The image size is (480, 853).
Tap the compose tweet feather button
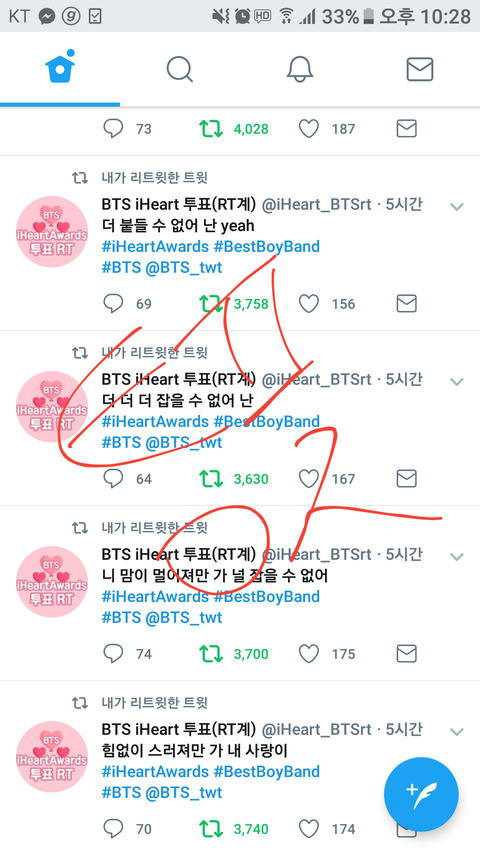point(421,794)
